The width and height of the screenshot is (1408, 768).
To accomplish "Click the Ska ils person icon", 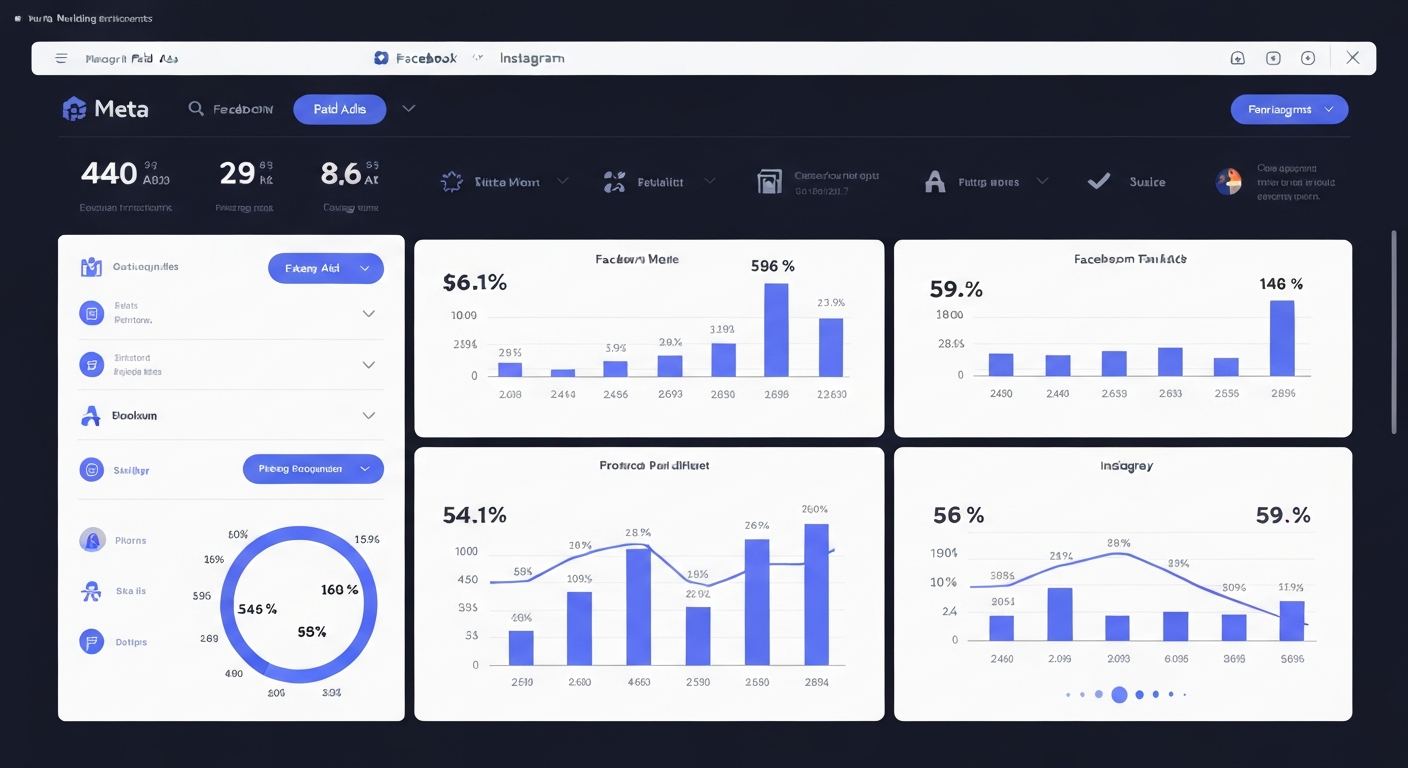I will click(91, 591).
